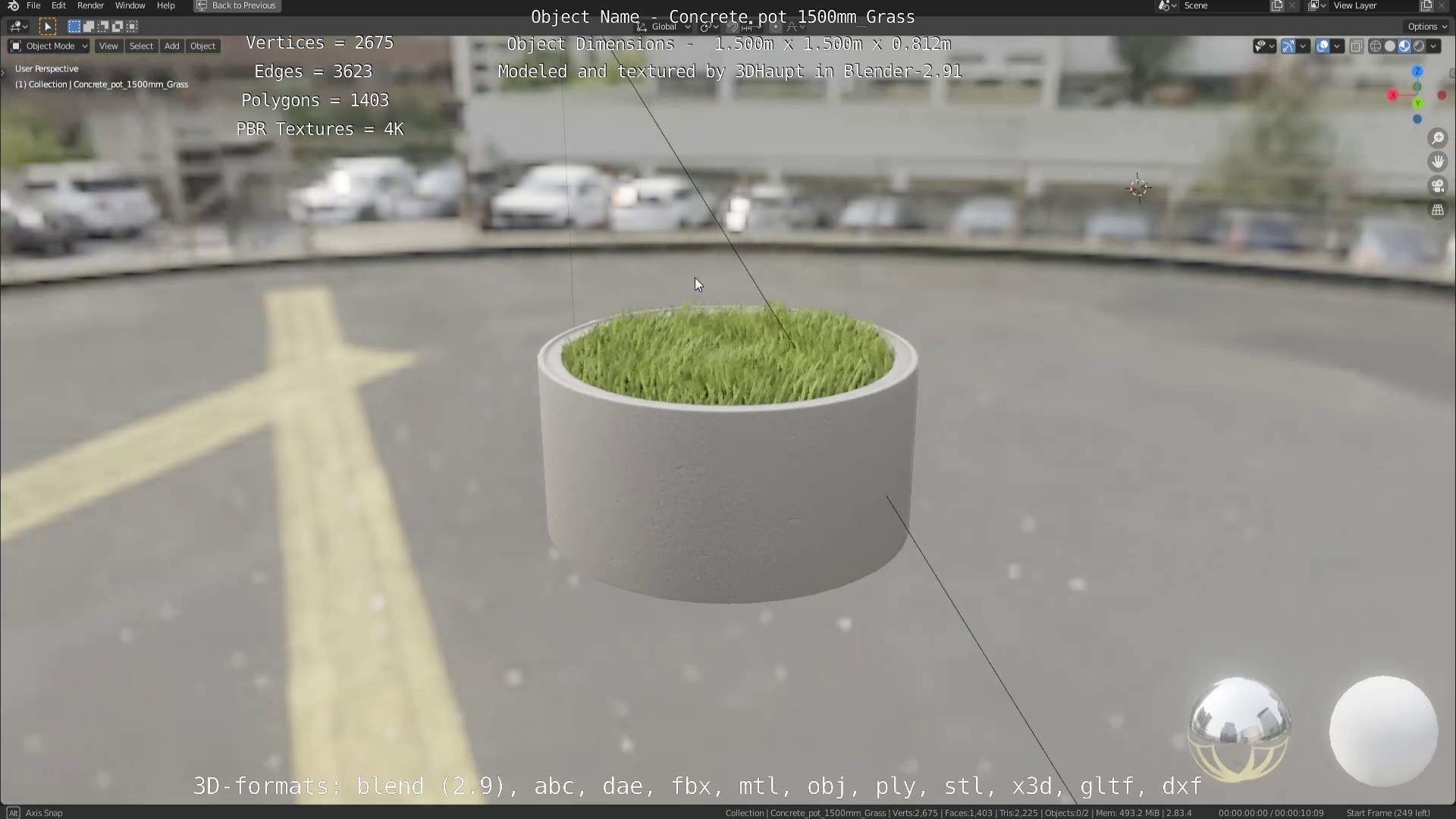Choose the Intersect selection mode
This screenshot has width=1456, height=819.
click(x=132, y=27)
